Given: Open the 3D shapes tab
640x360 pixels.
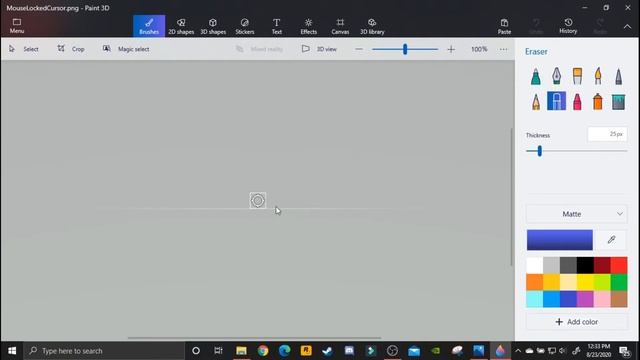Looking at the screenshot, I should pos(213,26).
